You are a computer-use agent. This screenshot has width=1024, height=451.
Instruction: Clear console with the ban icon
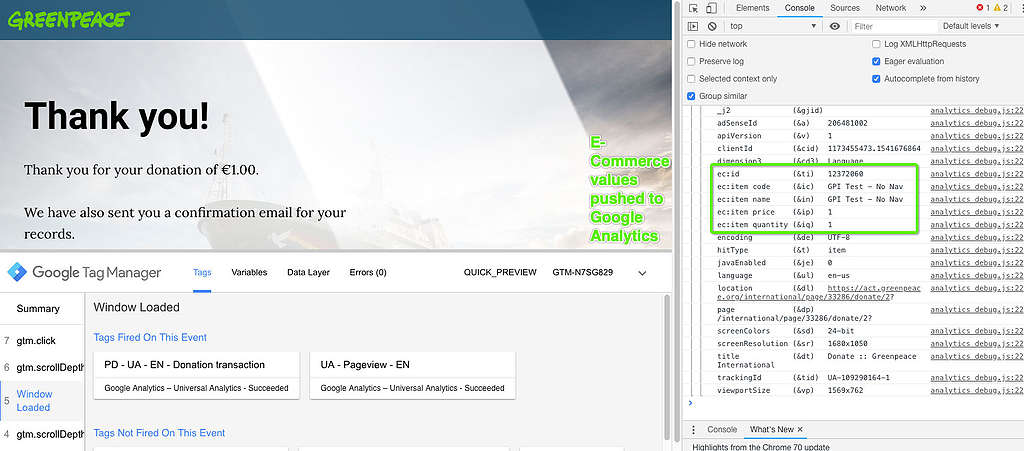pos(712,26)
